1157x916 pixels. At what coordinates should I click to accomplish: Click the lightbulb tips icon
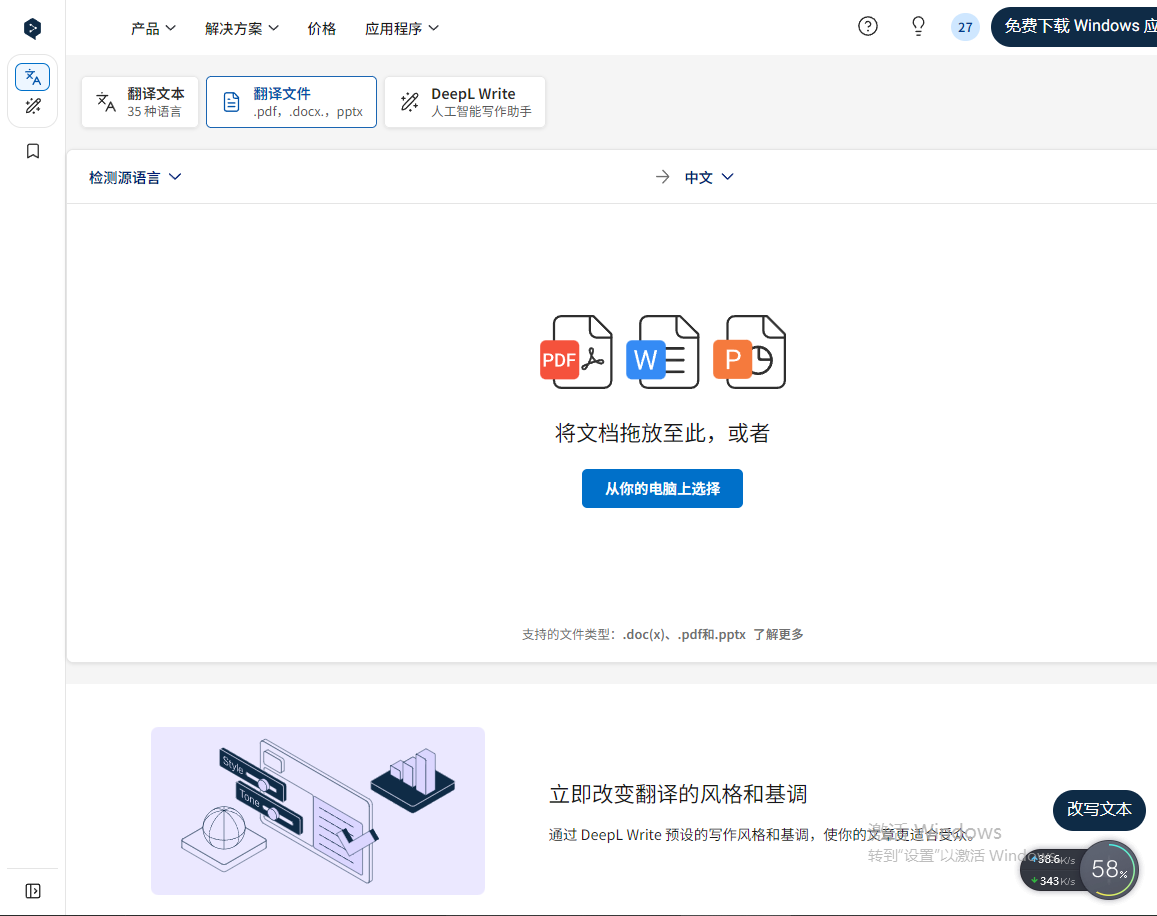tap(918, 27)
